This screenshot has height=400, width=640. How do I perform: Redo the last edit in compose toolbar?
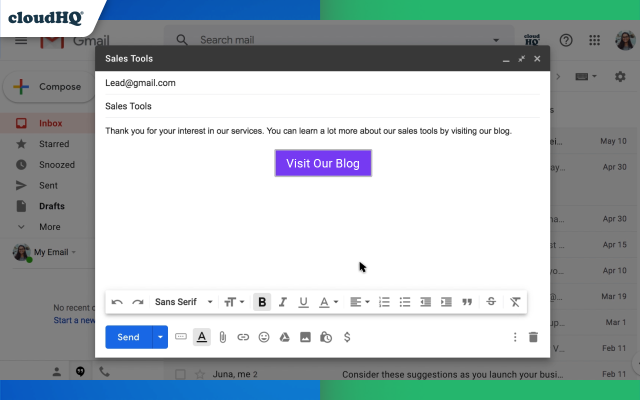tap(138, 302)
